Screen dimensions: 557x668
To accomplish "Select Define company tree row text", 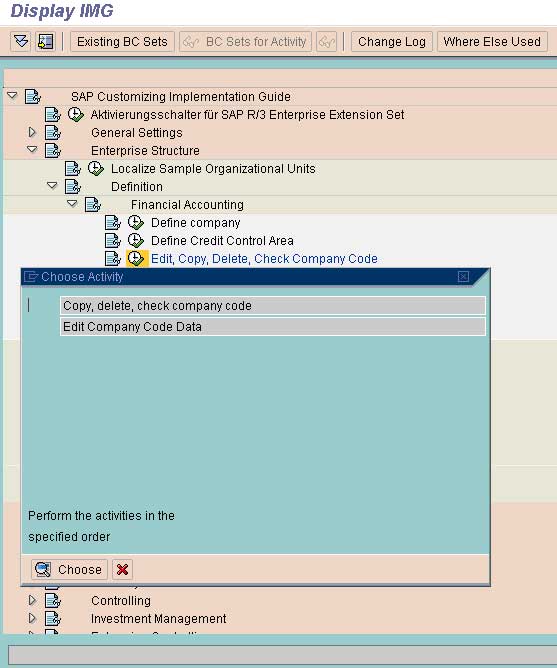I will point(196,223).
